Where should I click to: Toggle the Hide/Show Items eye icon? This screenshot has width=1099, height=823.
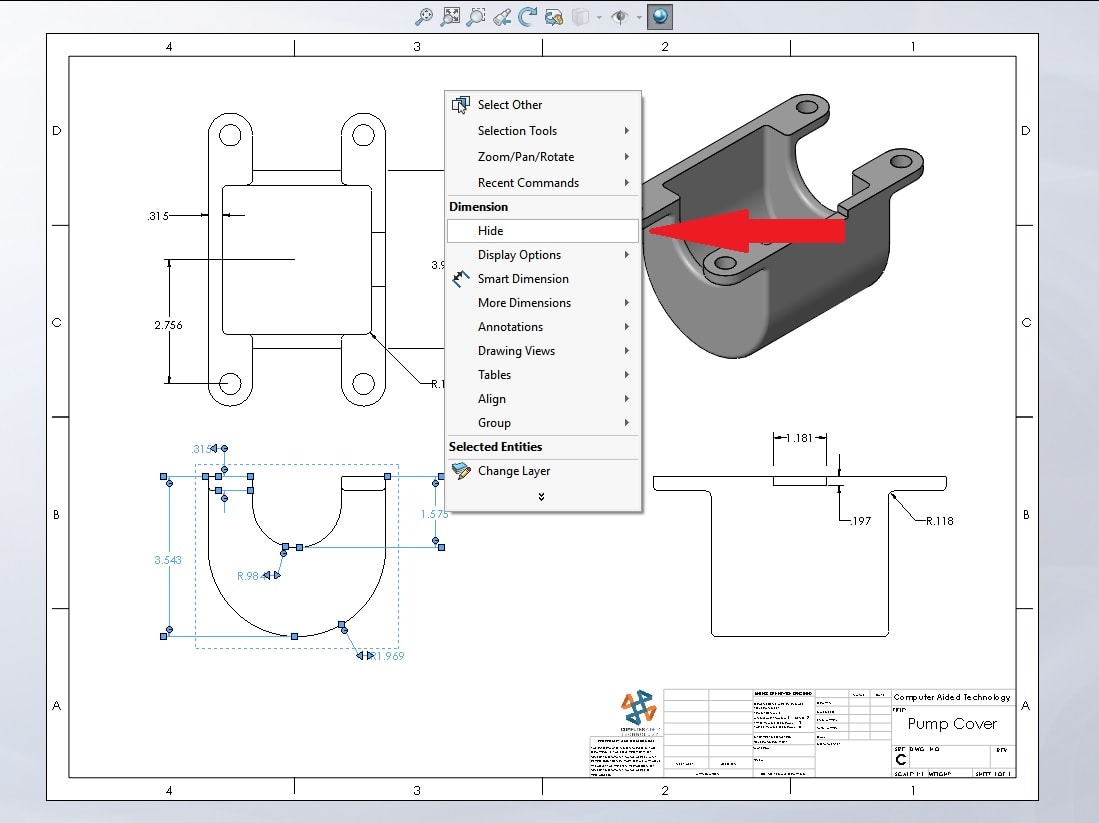click(x=618, y=17)
